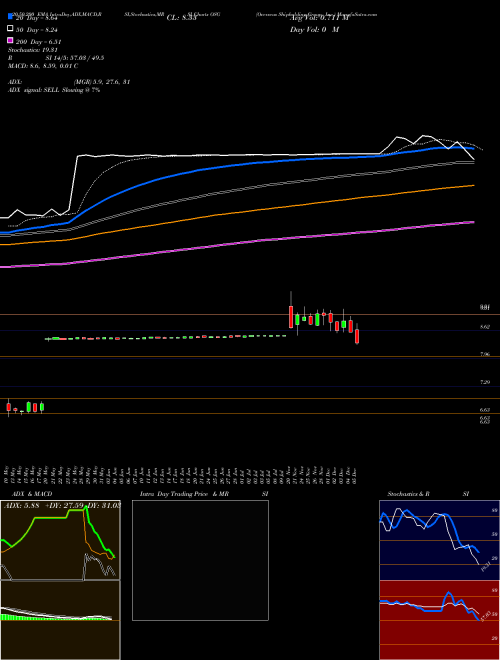Click the white 50 Day EMA legend swatch
This screenshot has height=660, width=500.
point(11,29)
